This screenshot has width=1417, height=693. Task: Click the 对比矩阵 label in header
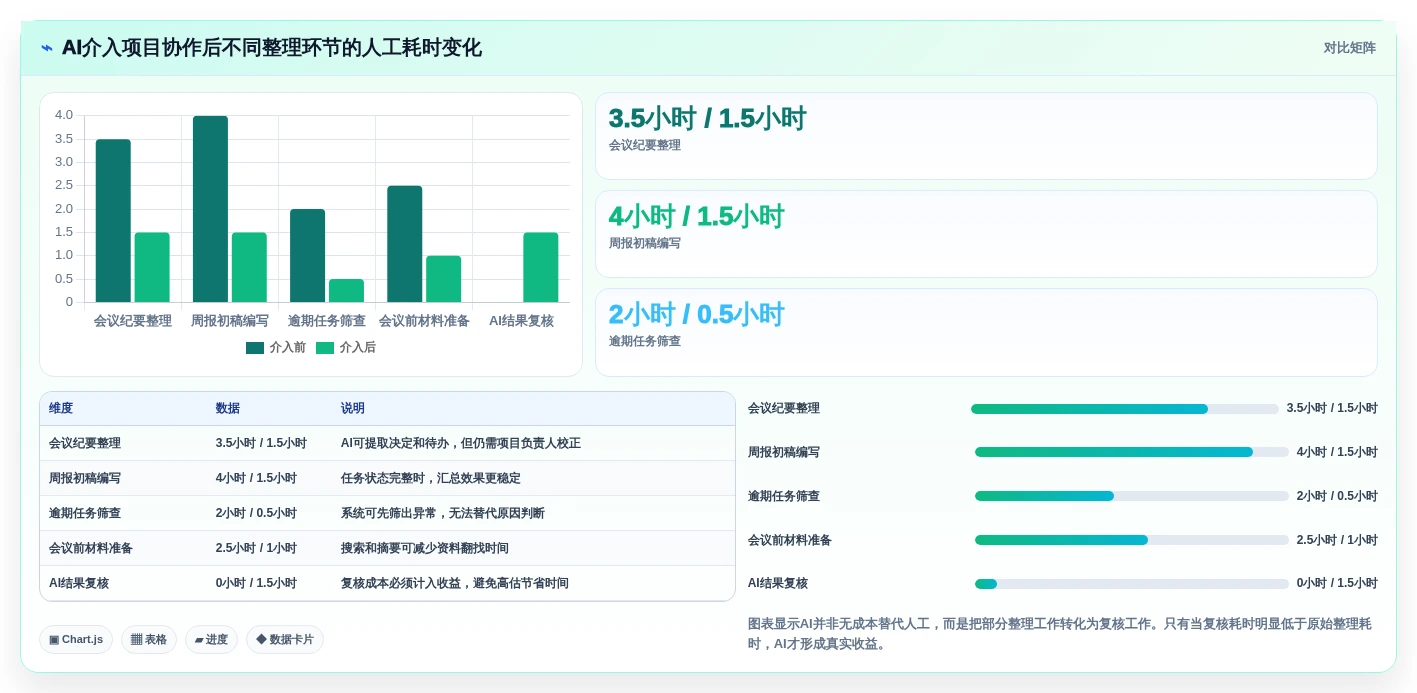pyautogui.click(x=1349, y=48)
